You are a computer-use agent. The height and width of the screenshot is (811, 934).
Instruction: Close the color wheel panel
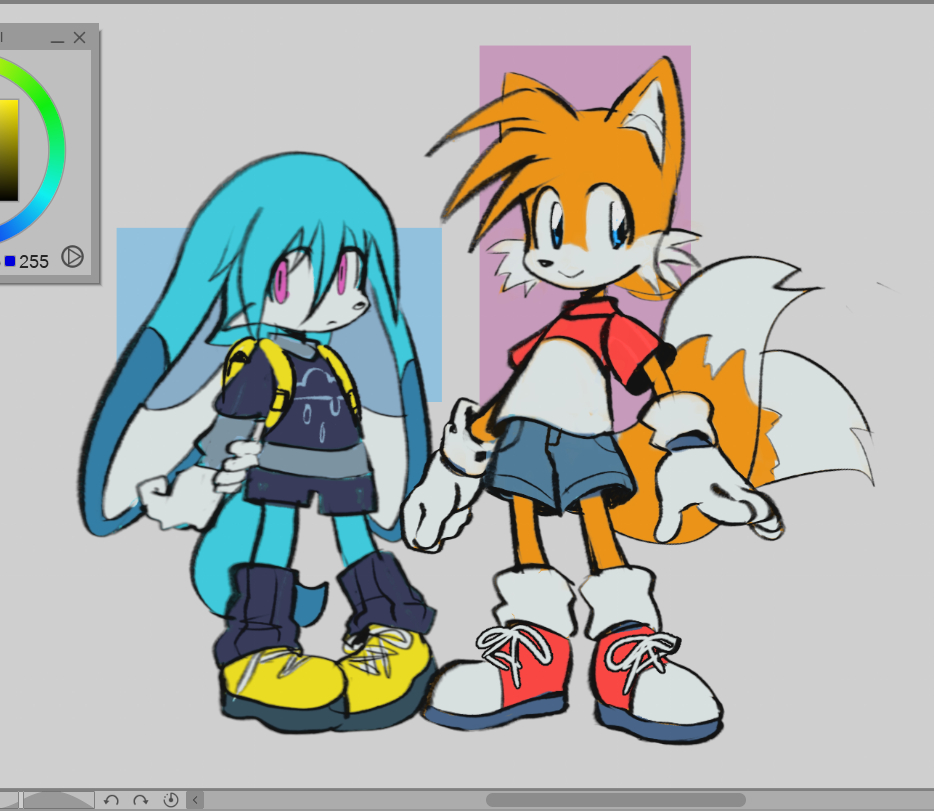click(80, 38)
